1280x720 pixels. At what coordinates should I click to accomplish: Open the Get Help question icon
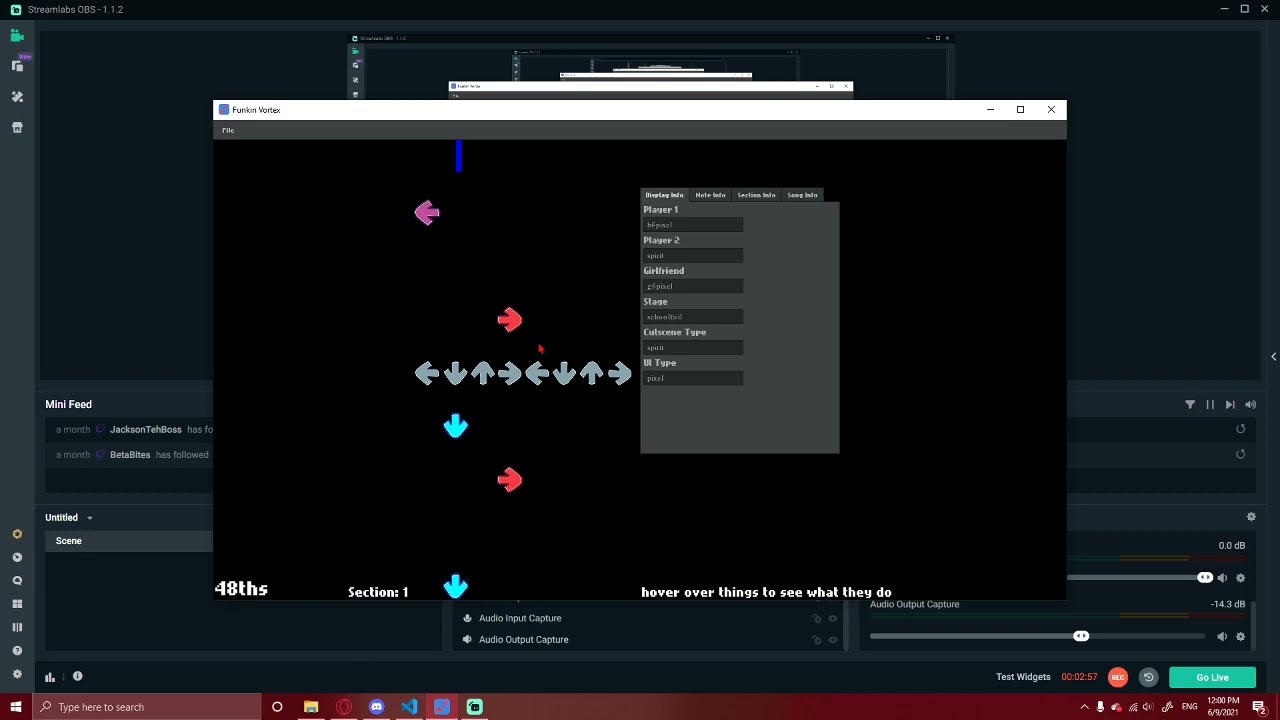17,650
